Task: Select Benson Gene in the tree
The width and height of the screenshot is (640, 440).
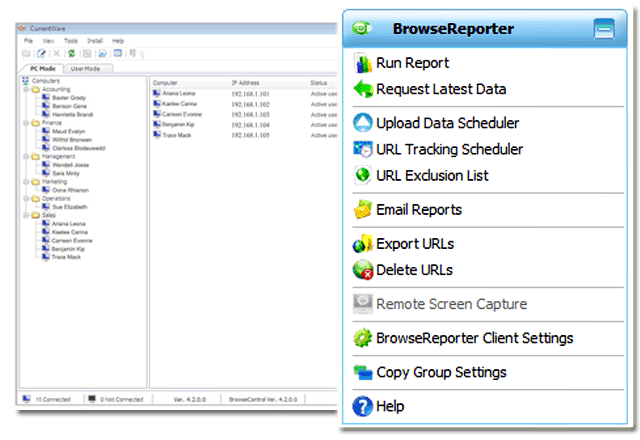Action: click(x=69, y=106)
